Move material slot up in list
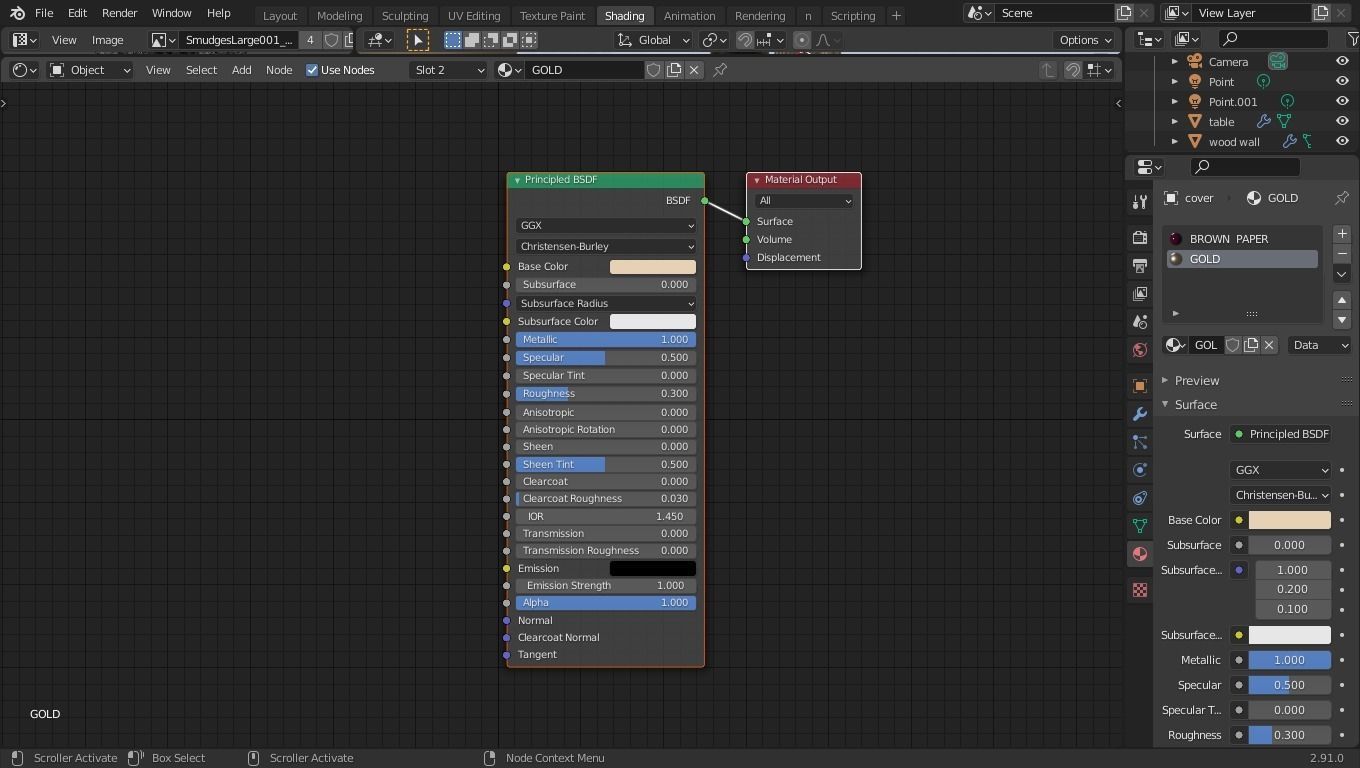The height and width of the screenshot is (768, 1360). click(1342, 300)
